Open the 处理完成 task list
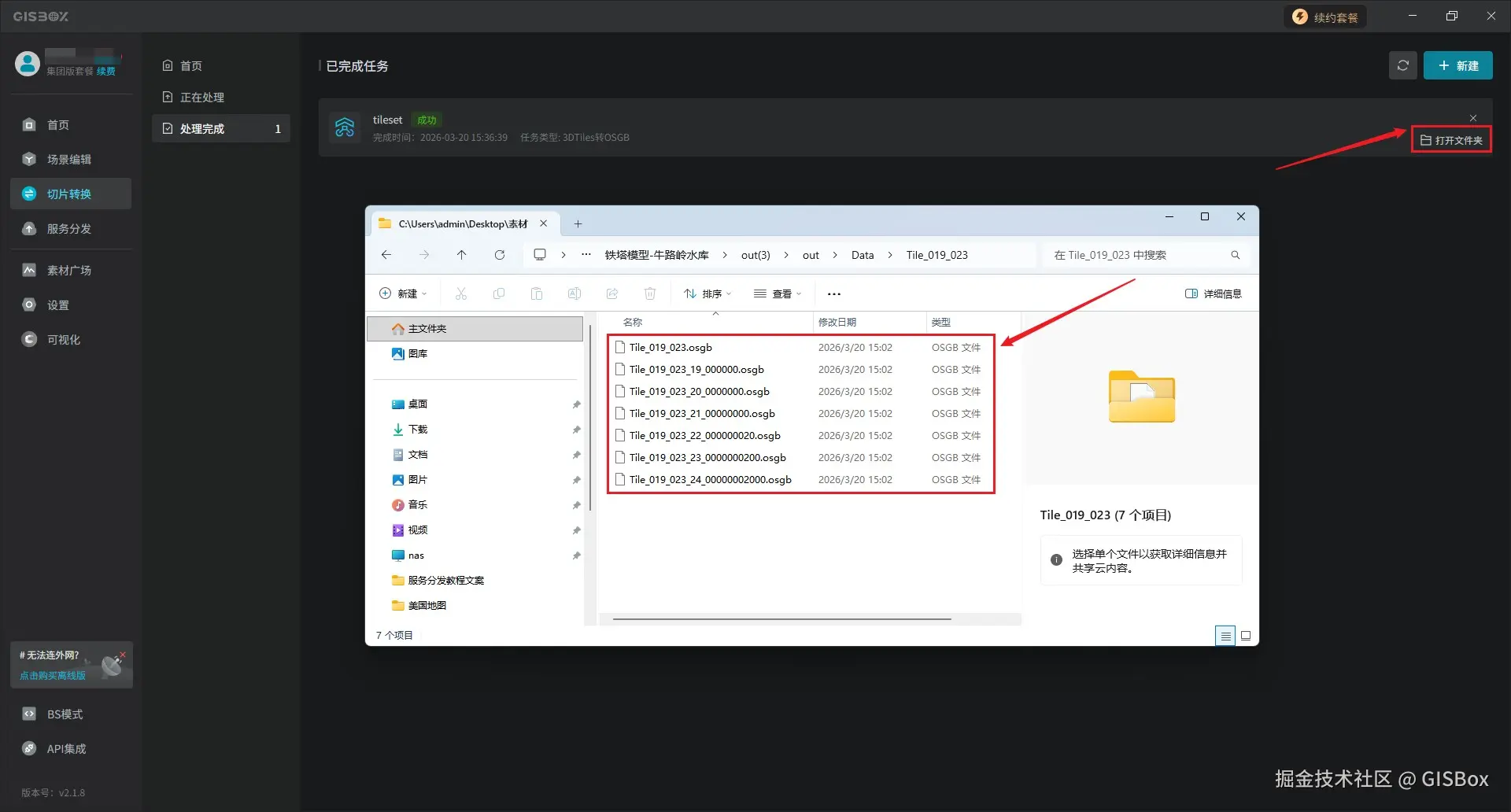 pos(220,129)
